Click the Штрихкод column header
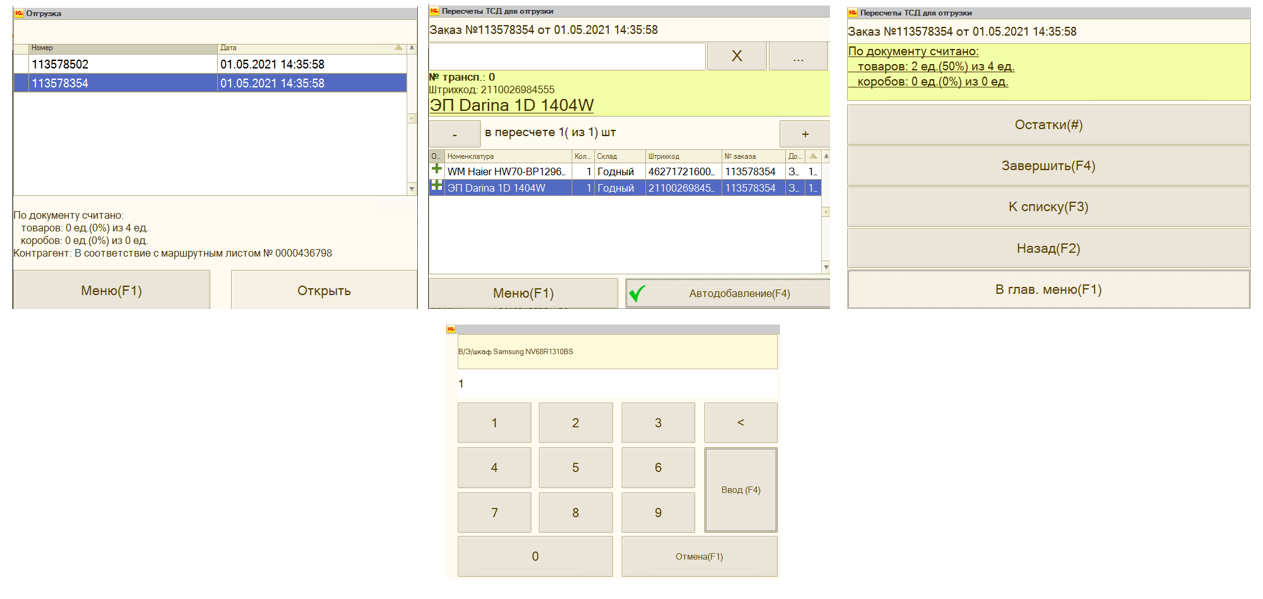Screen dimensions: 1263x599 (x=683, y=156)
